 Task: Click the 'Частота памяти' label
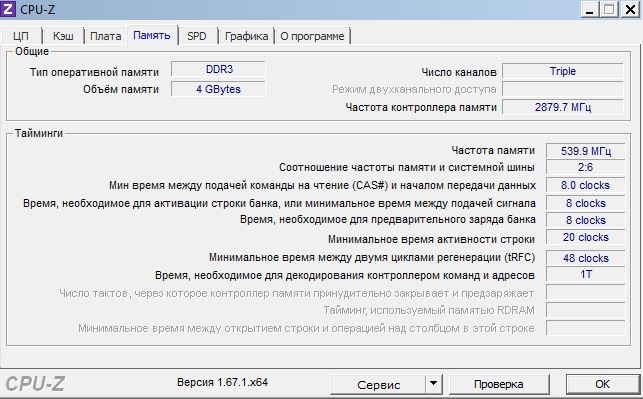pos(493,150)
